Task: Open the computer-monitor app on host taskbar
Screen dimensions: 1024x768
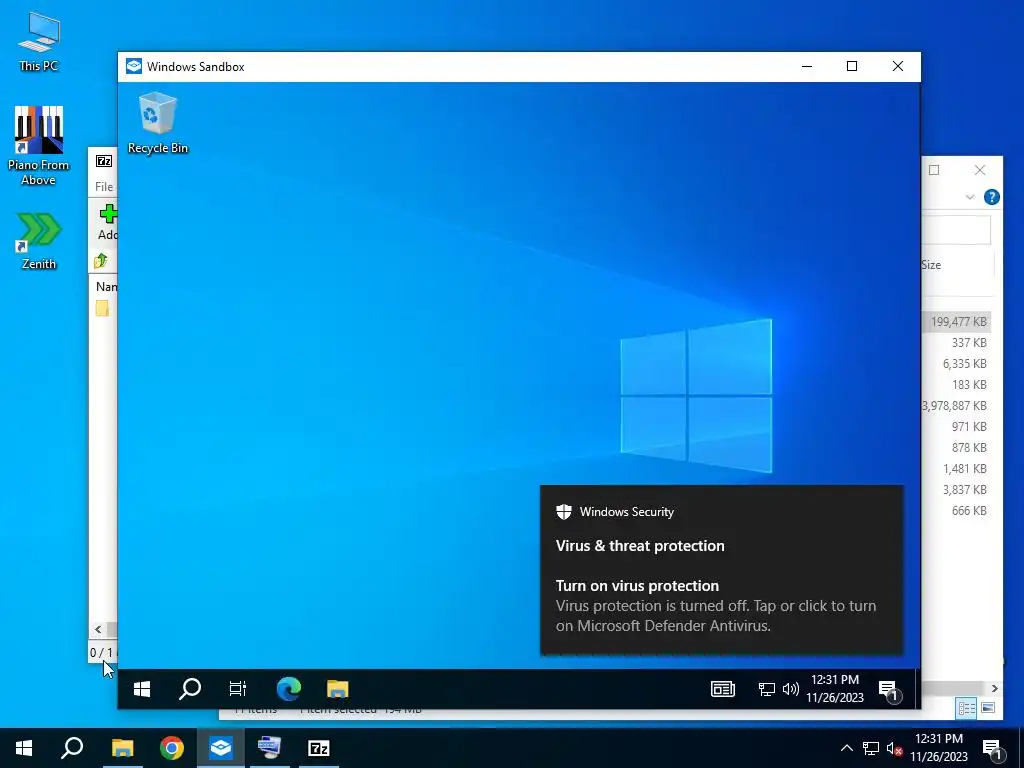Action: (269, 748)
